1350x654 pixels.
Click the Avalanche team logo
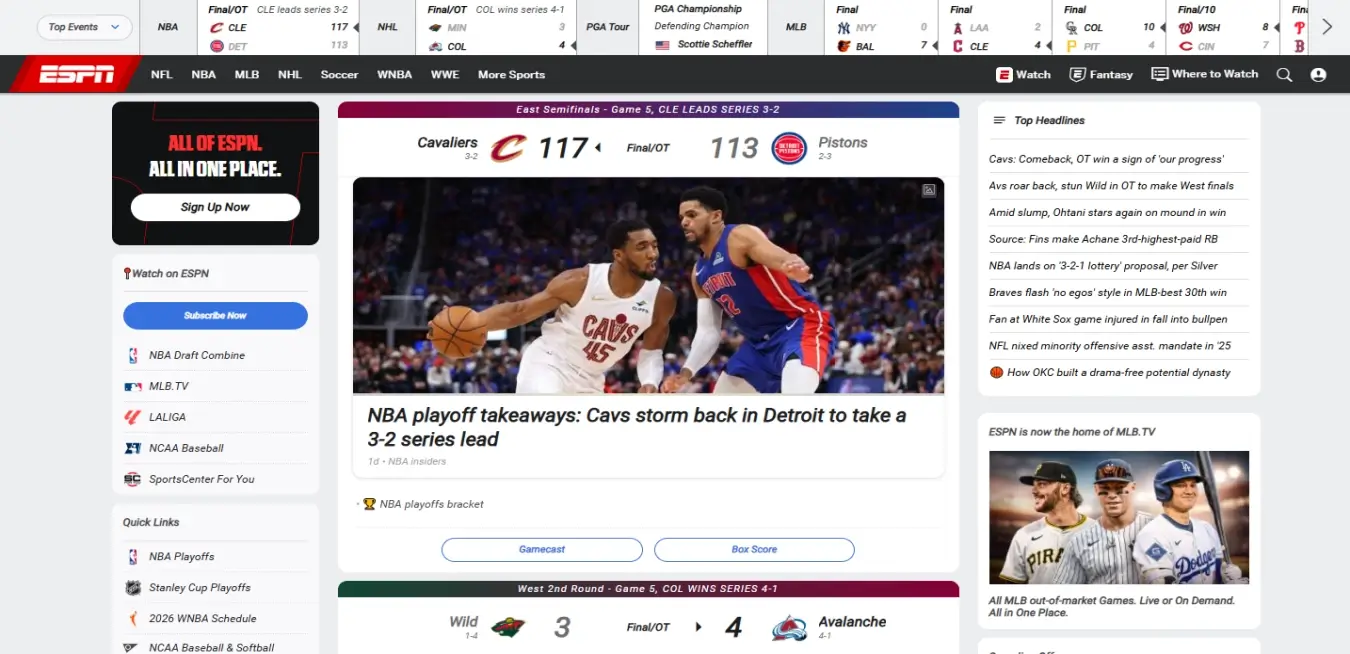(789, 627)
